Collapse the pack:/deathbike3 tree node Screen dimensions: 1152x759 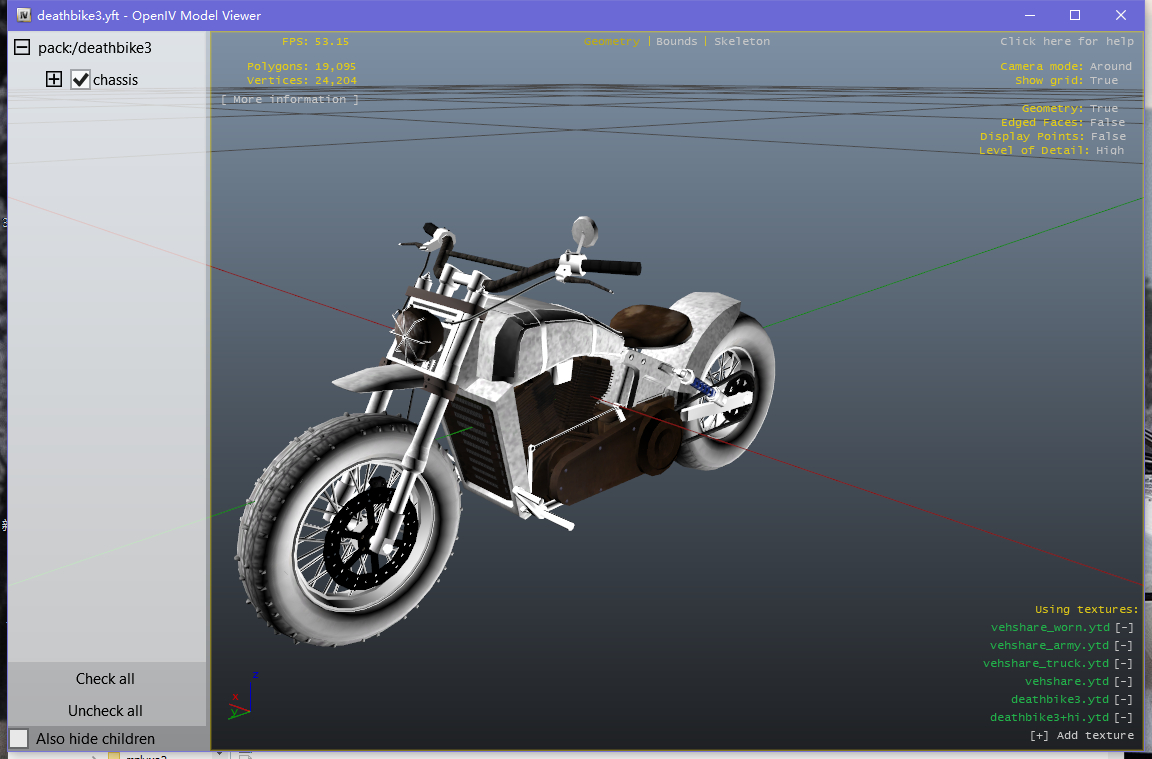22,48
